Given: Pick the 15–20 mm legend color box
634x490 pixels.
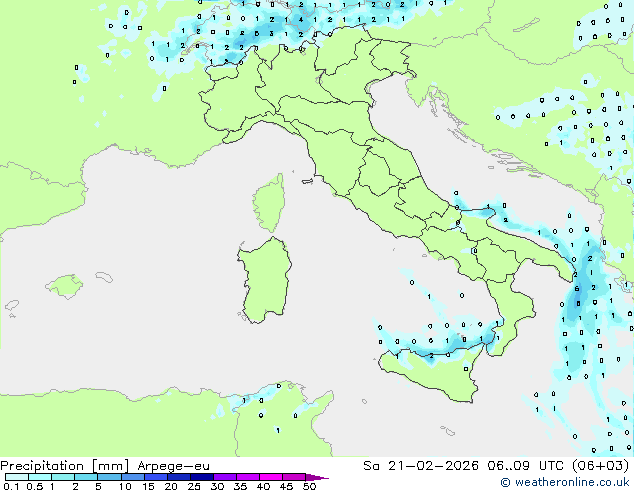Looking at the screenshot, I should (156, 477).
